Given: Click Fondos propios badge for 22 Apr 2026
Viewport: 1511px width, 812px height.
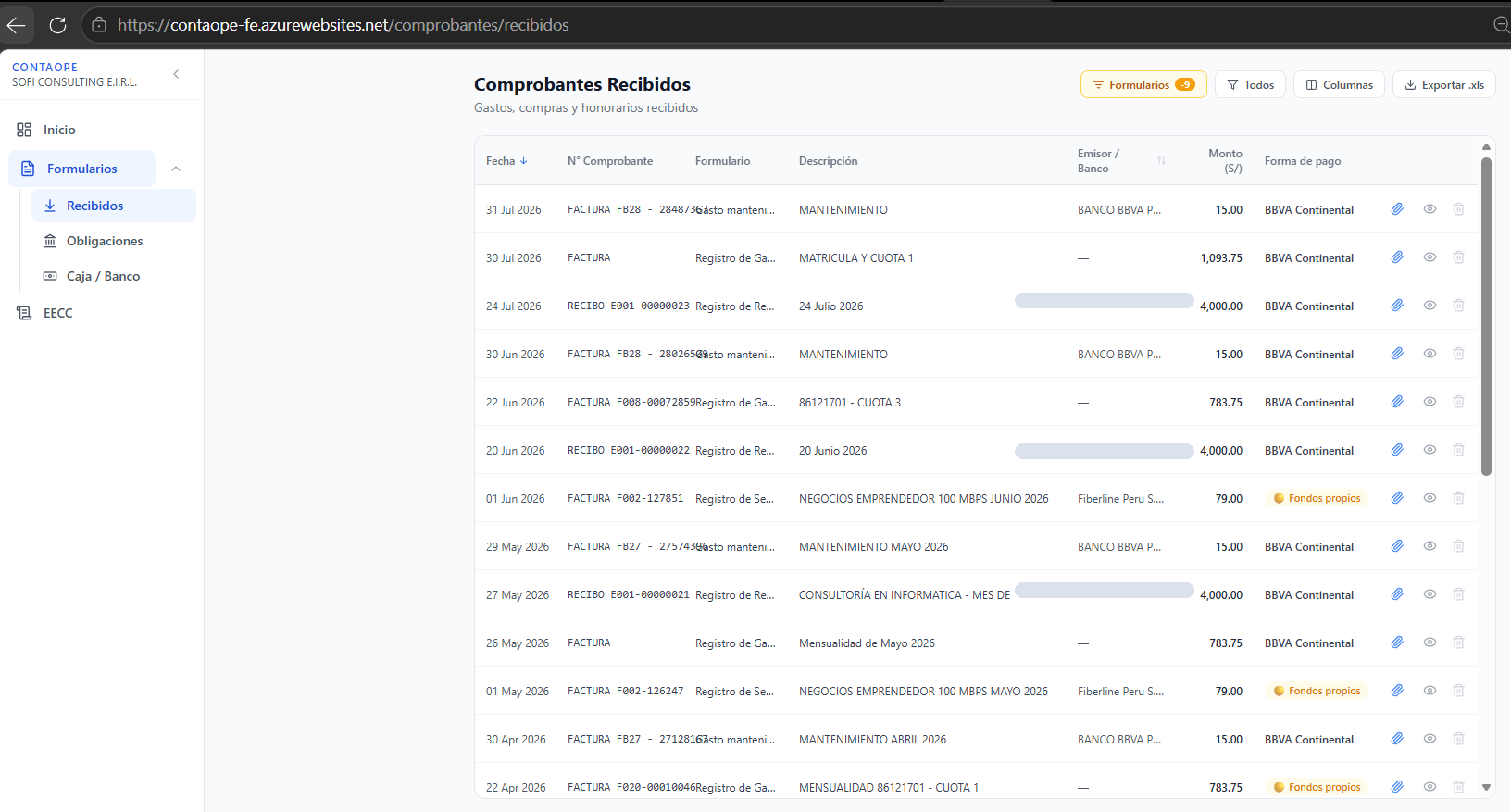Looking at the screenshot, I should point(1317,787).
